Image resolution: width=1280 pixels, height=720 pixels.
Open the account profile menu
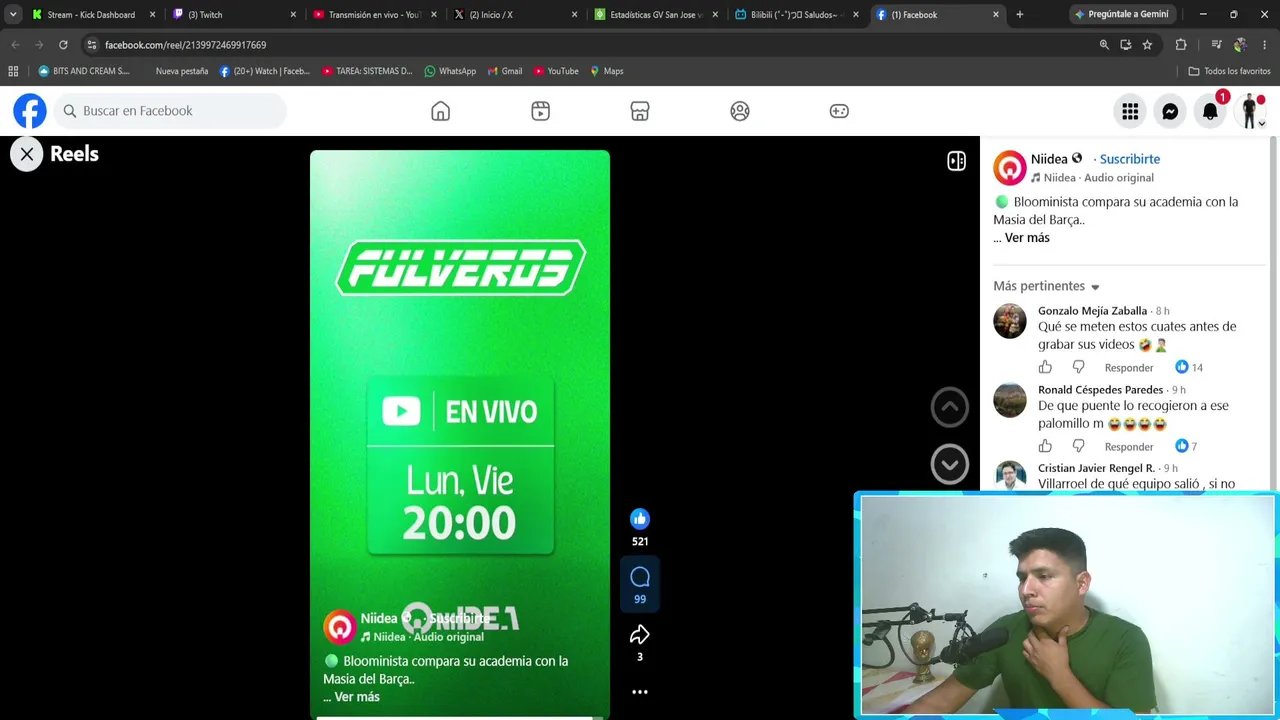pos(1250,112)
